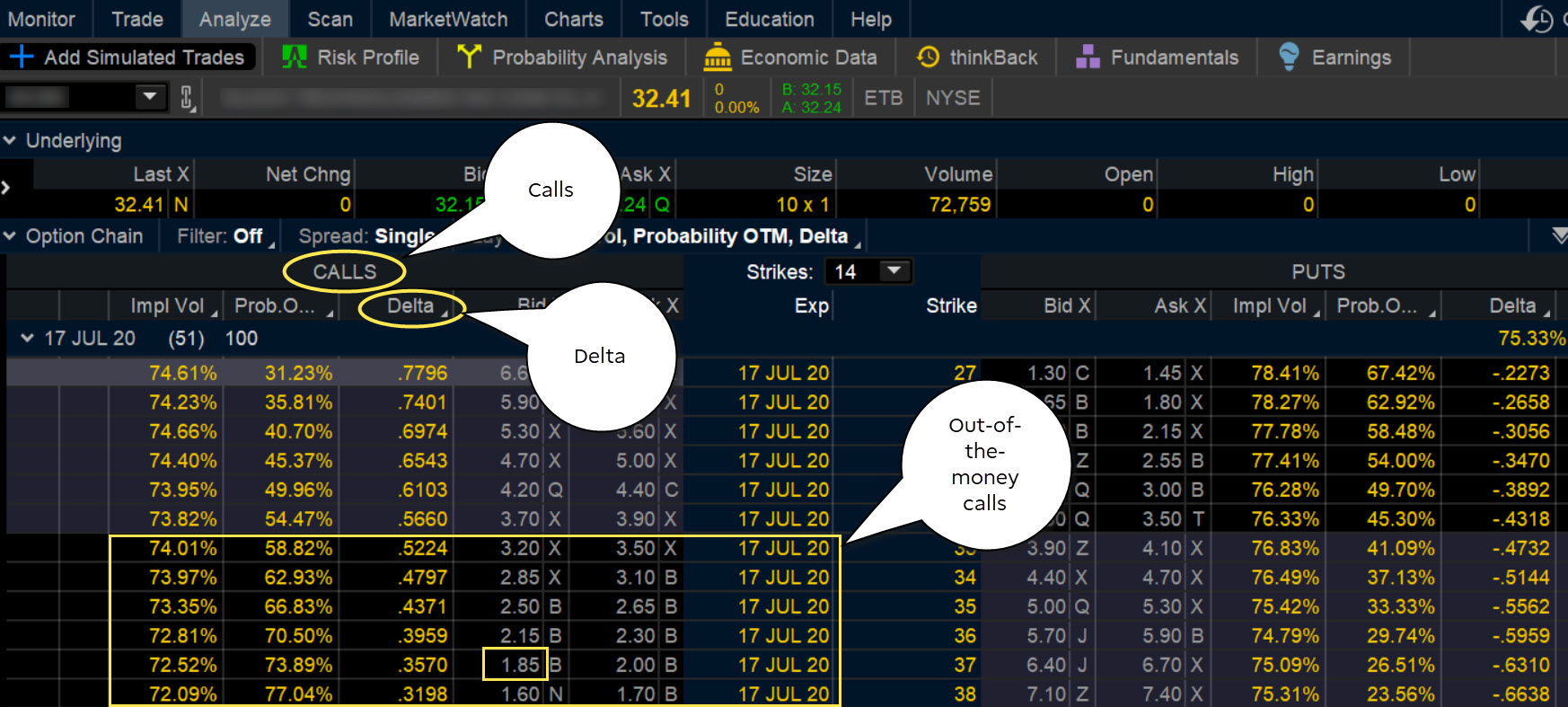Open the Filter Off setting
The image size is (1568, 707).
tap(225, 236)
